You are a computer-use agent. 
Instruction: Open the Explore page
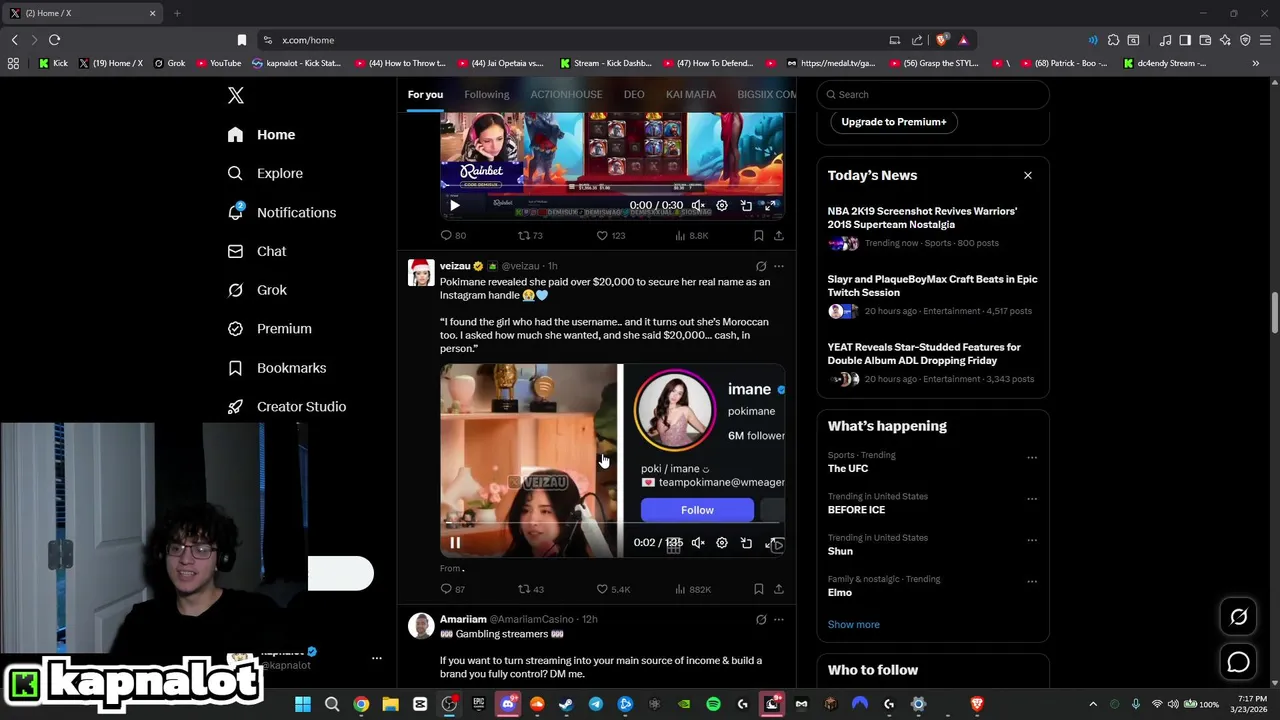pyautogui.click(x=265, y=173)
